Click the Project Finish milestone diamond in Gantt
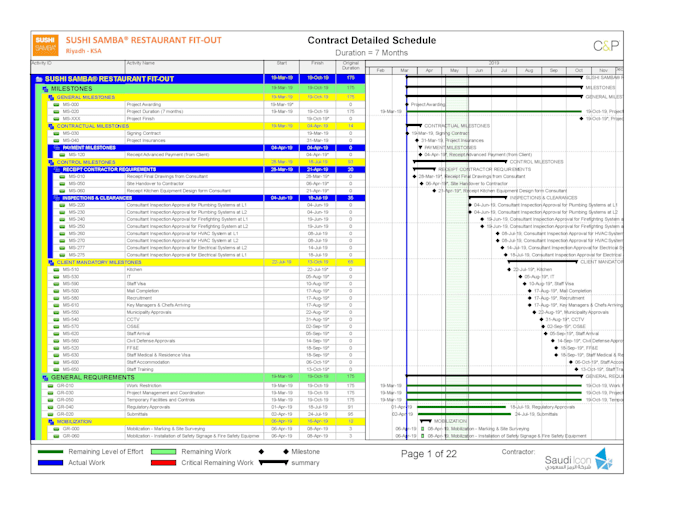 582,118
